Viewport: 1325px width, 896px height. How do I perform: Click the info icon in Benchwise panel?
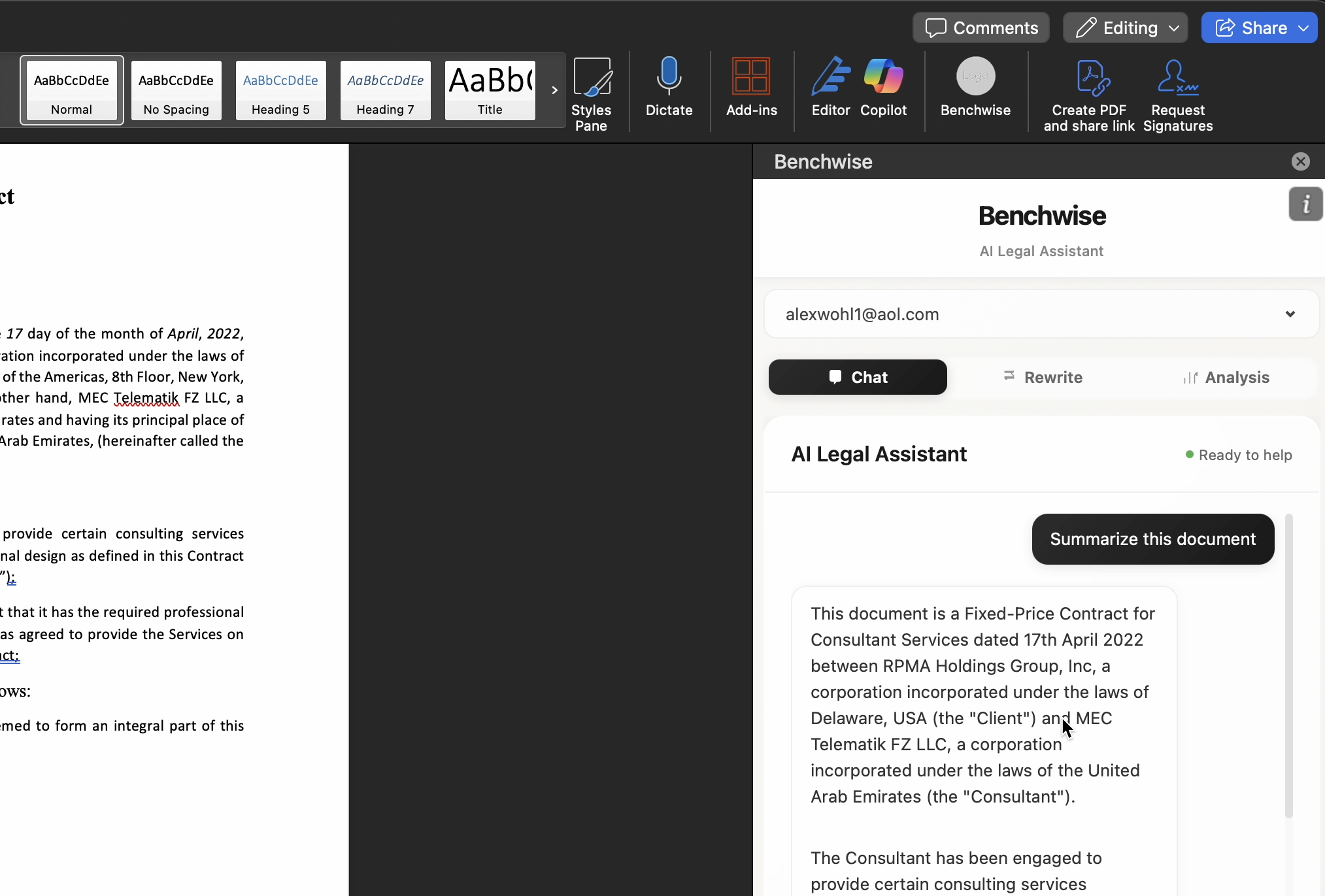(x=1305, y=204)
